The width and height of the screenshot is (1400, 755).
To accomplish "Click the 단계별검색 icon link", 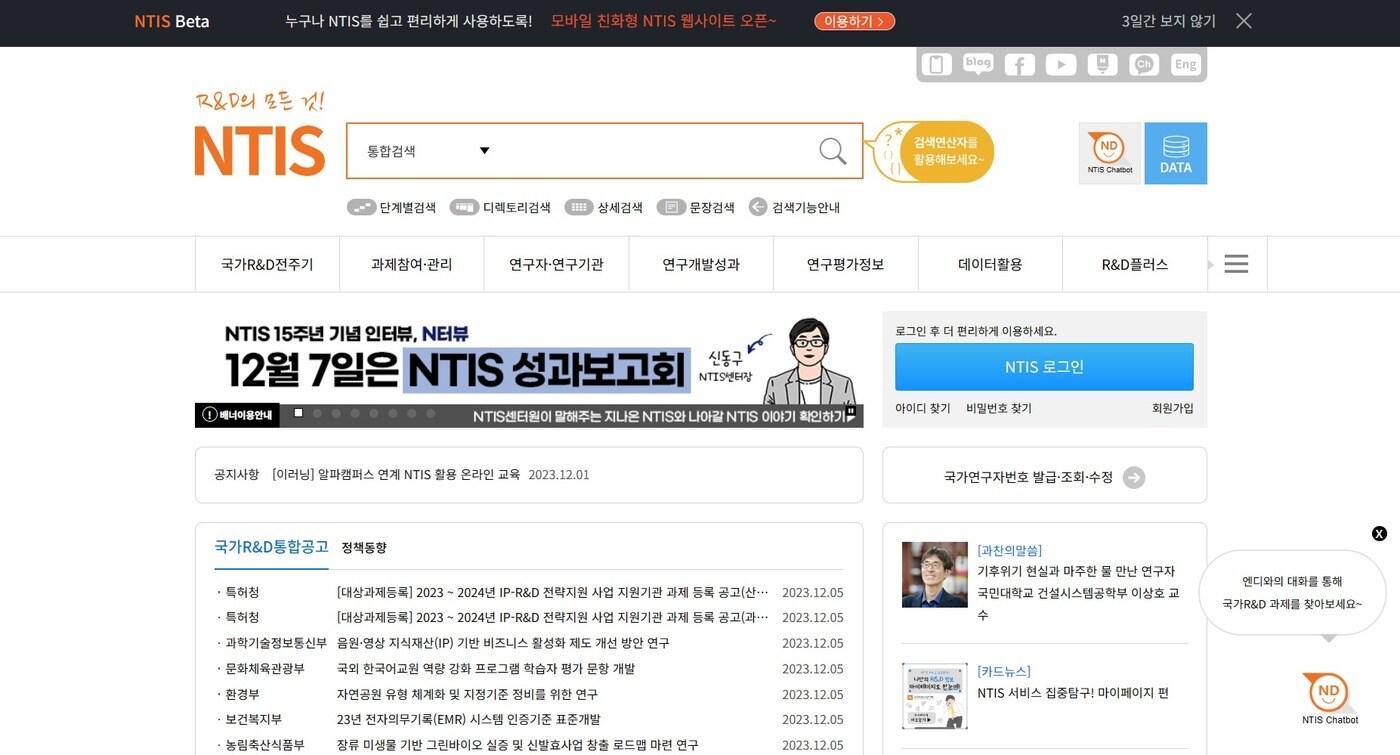I will 392,207.
